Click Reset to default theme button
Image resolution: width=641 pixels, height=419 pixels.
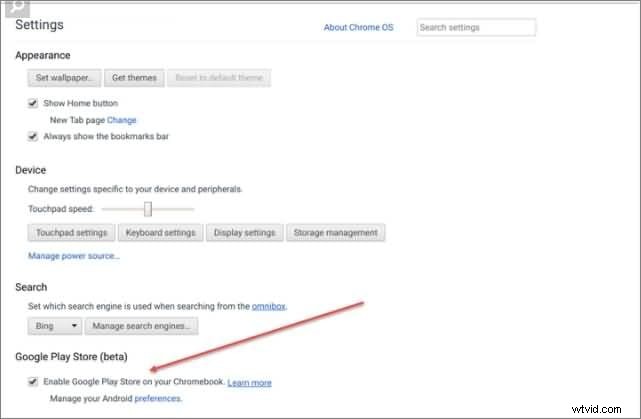pyautogui.click(x=219, y=78)
